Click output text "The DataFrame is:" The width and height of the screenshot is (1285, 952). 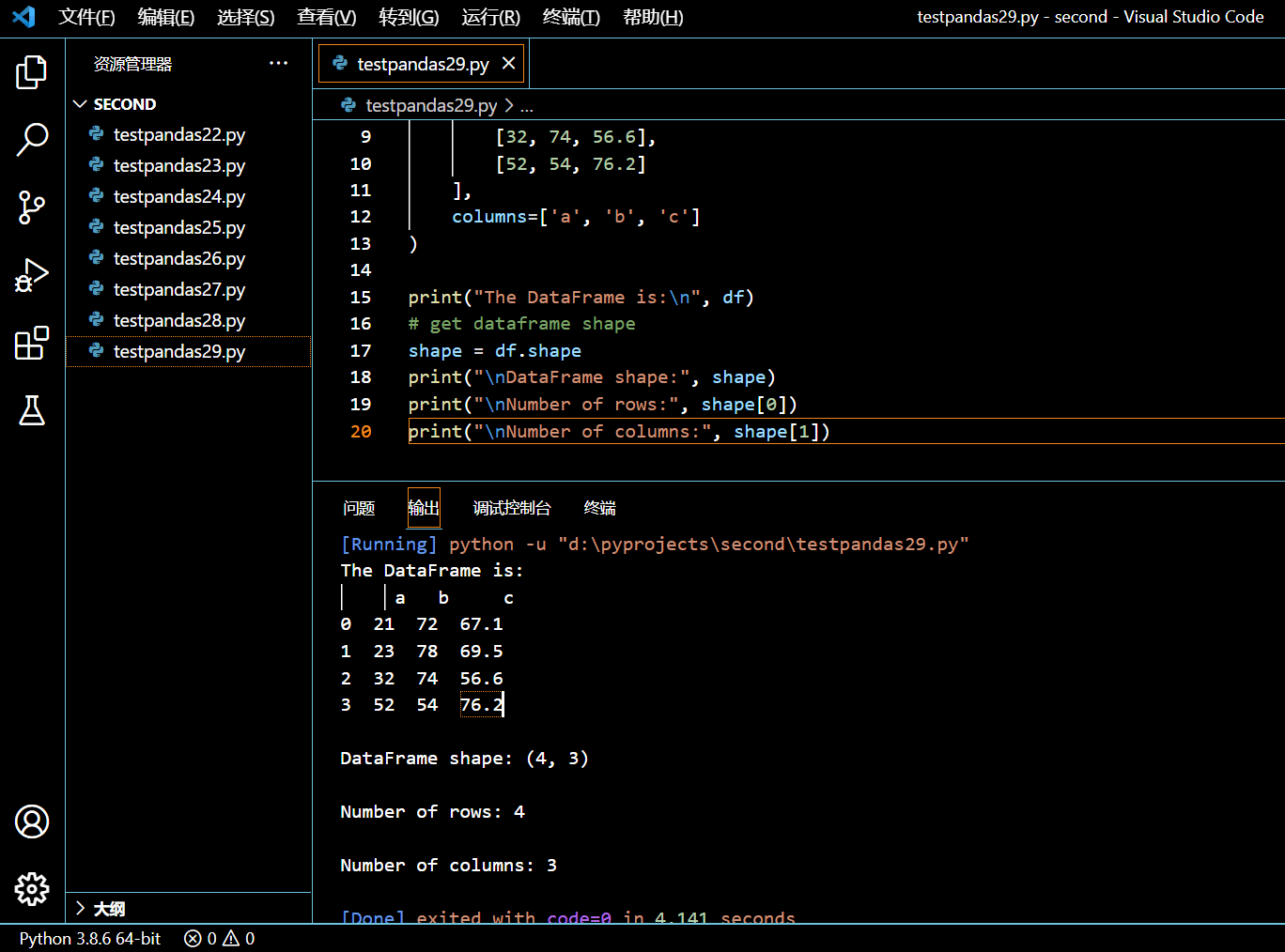pyautogui.click(x=432, y=570)
